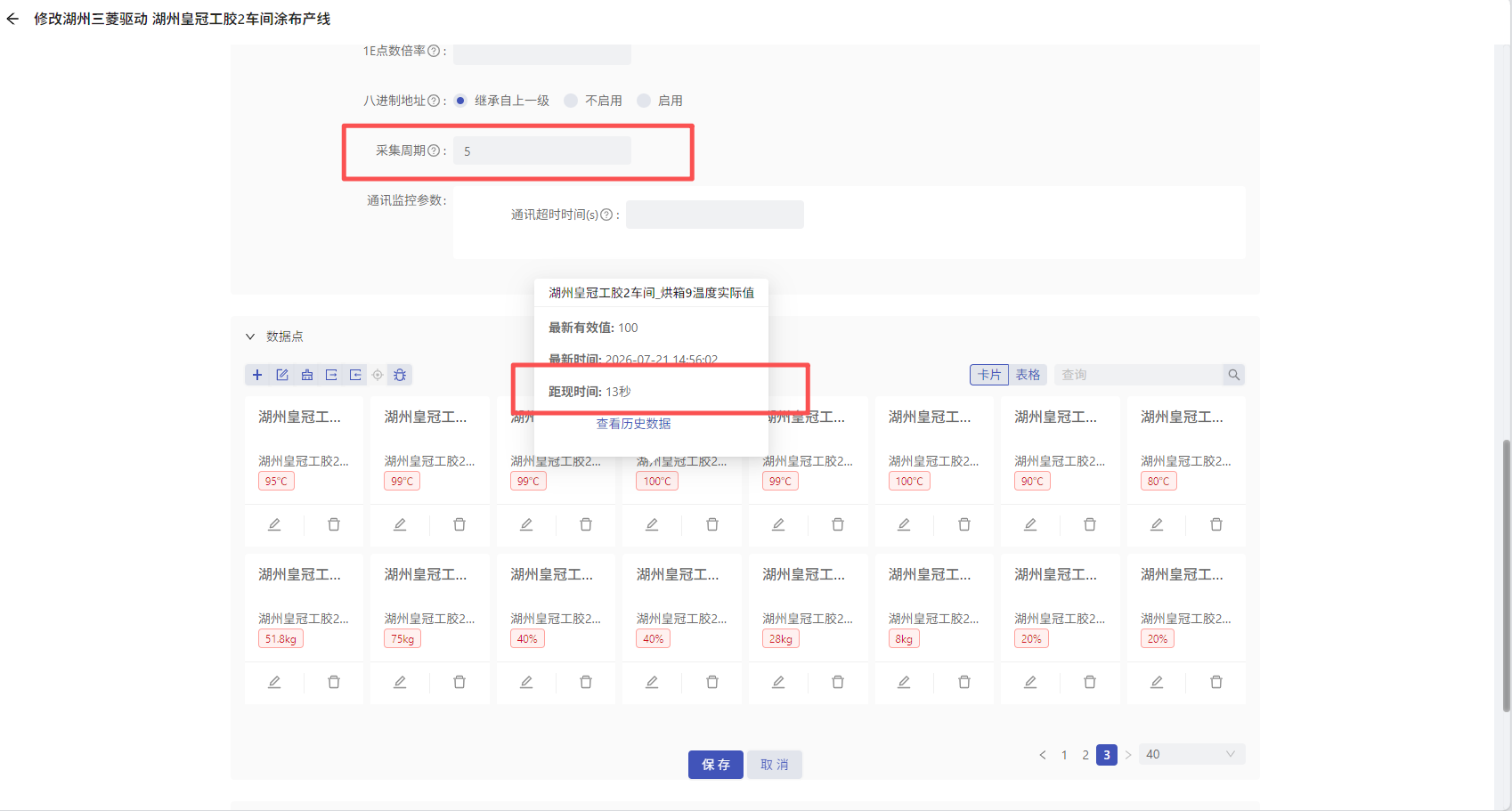Go to pagination page 2
Viewport: 1512px width, 811px height.
coord(1085,755)
